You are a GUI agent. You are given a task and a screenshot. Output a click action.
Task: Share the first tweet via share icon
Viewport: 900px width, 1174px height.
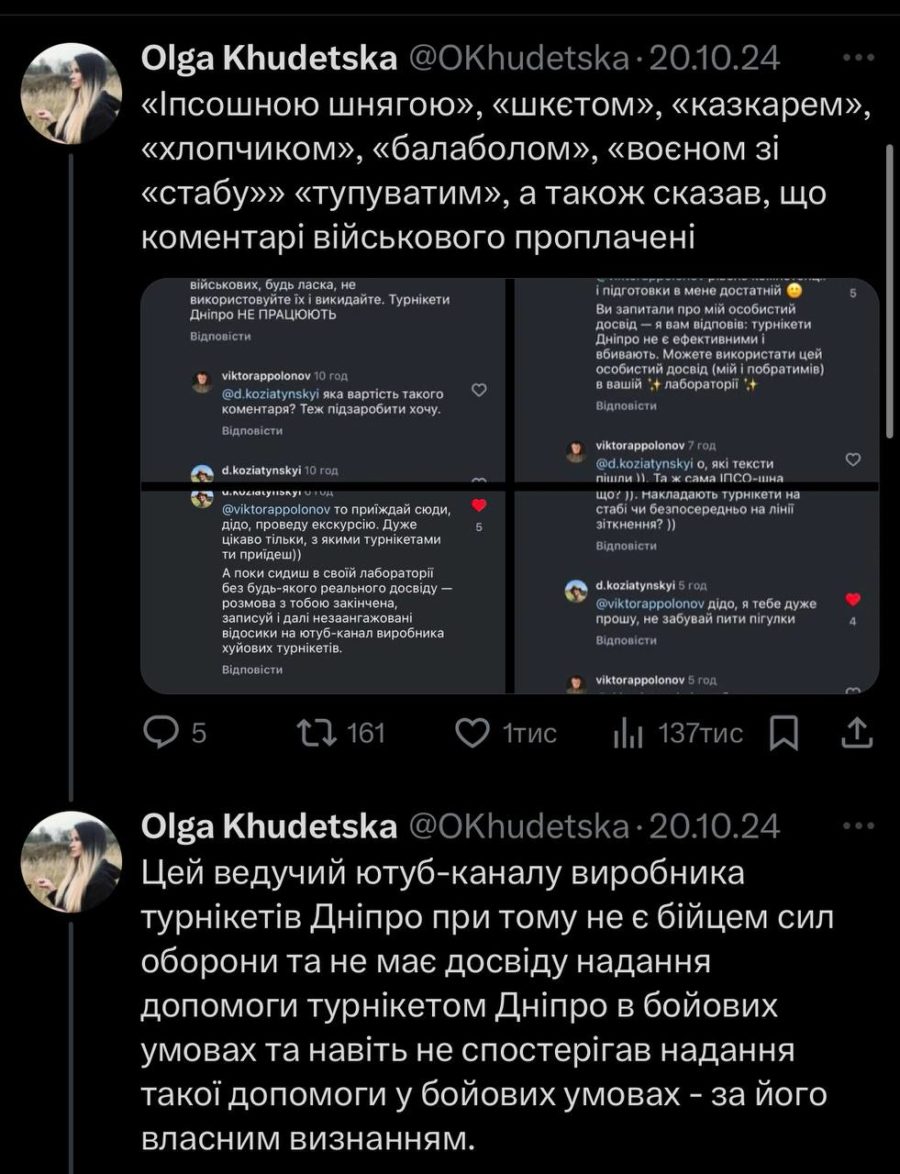coord(858,734)
